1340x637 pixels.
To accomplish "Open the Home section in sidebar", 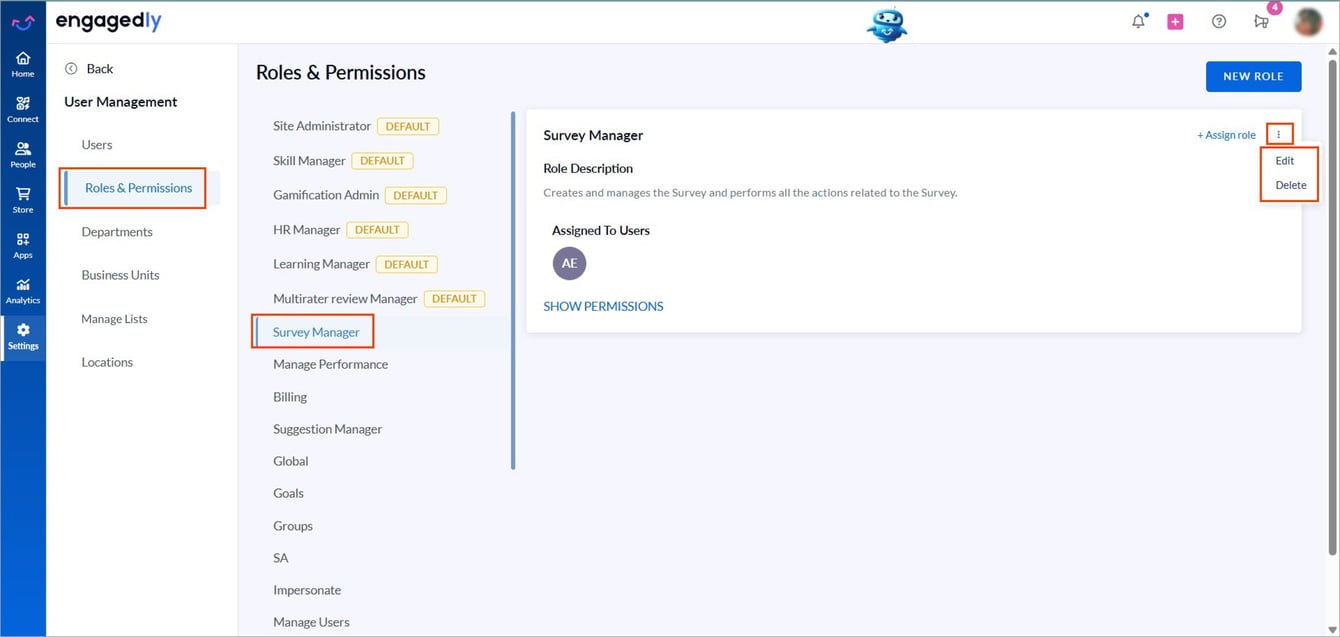I will [22, 65].
